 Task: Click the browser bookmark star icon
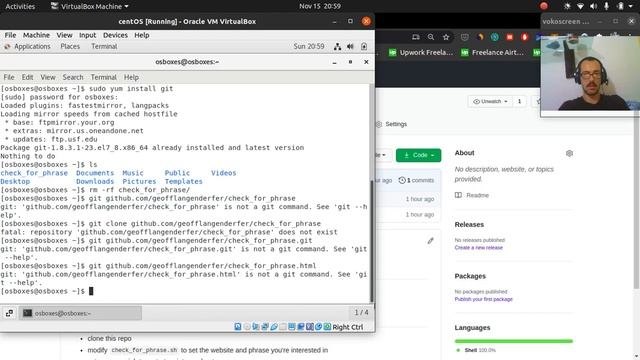pyautogui.click(x=446, y=37)
